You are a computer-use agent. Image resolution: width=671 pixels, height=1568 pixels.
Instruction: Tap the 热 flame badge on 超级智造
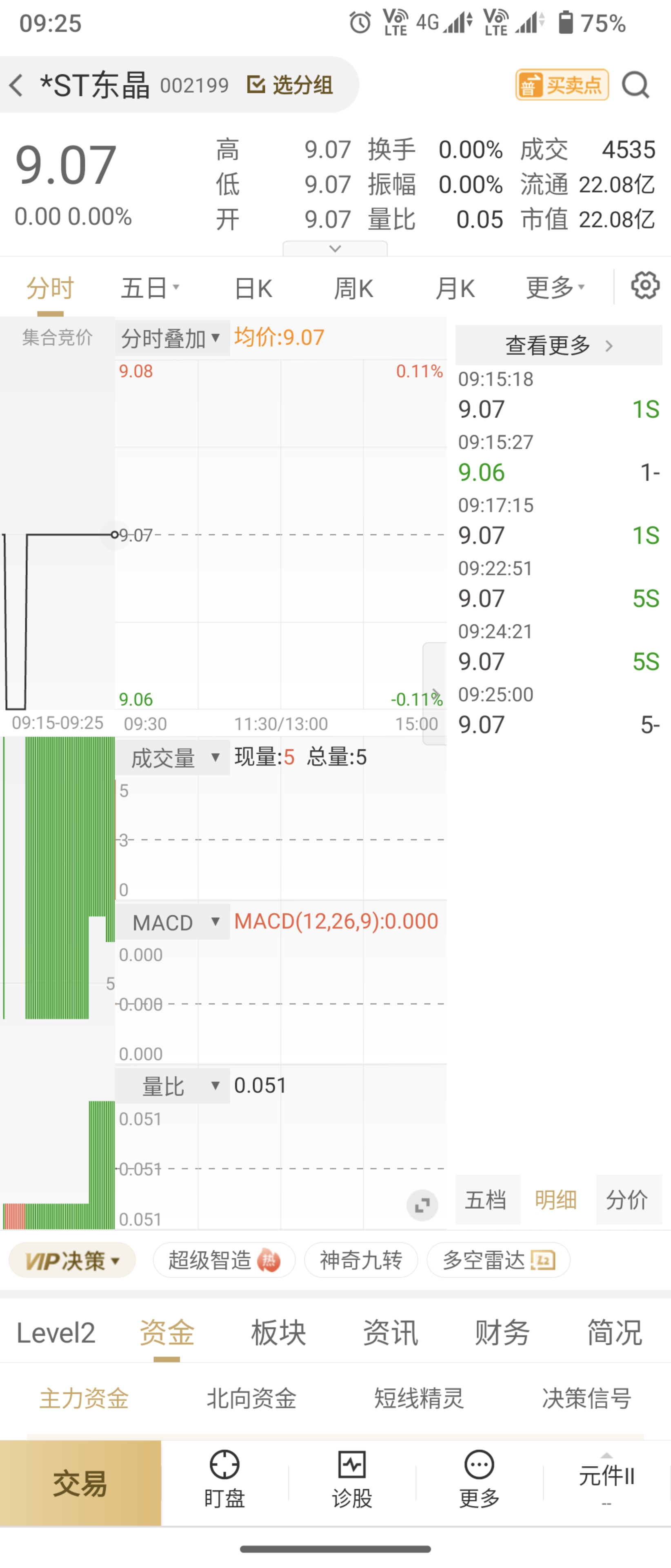coord(268,1260)
